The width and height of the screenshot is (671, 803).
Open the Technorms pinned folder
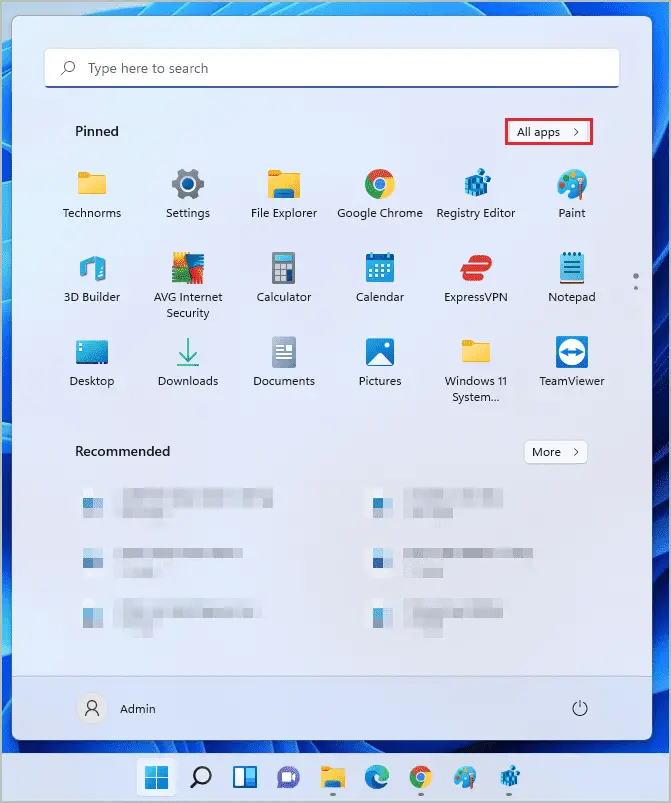[x=92, y=194]
